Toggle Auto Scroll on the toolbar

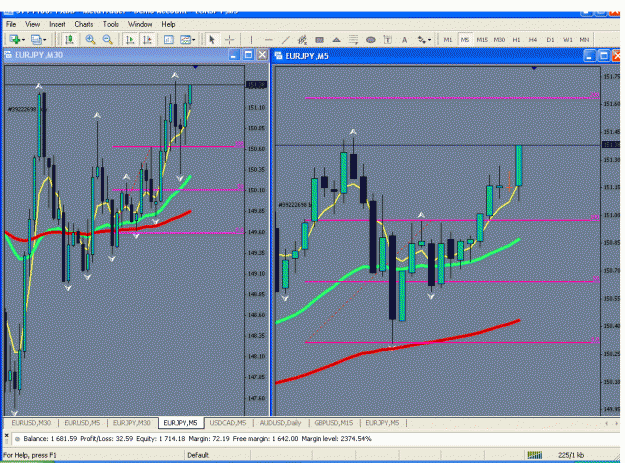click(x=130, y=39)
